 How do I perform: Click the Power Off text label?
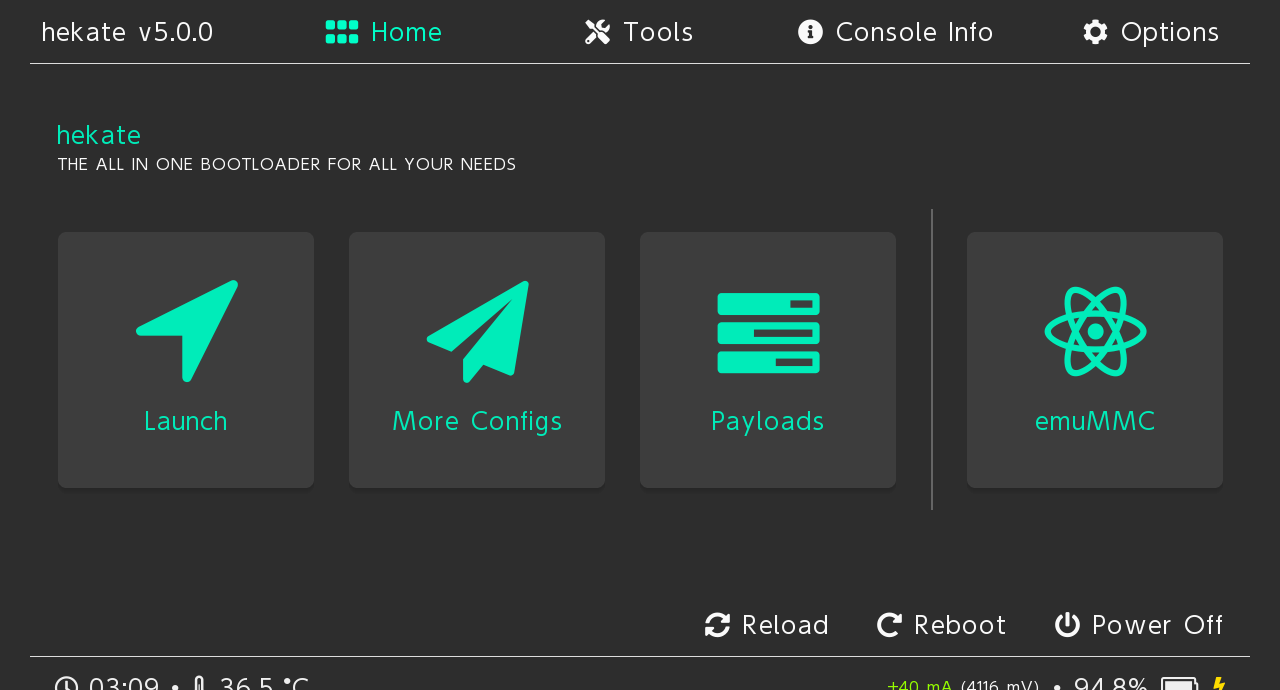point(1157,625)
